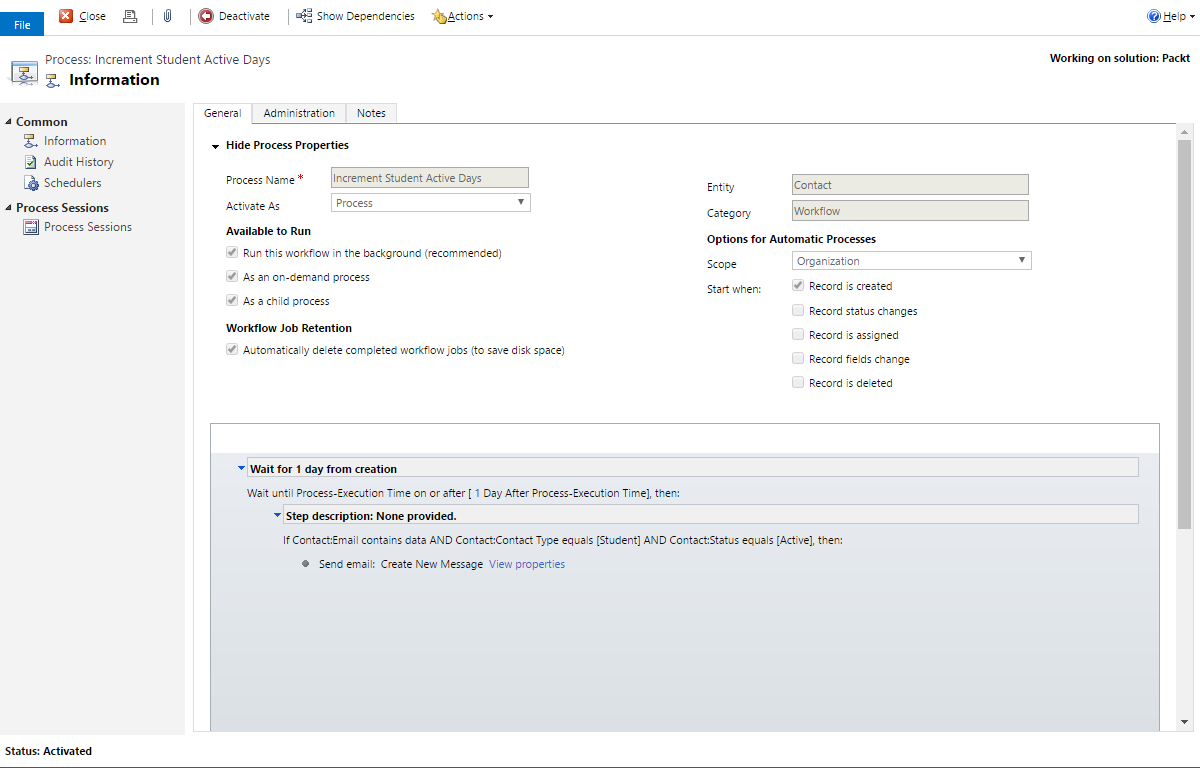1200x768 pixels.
Task: Click the Show Dependencies icon
Action: tap(304, 16)
